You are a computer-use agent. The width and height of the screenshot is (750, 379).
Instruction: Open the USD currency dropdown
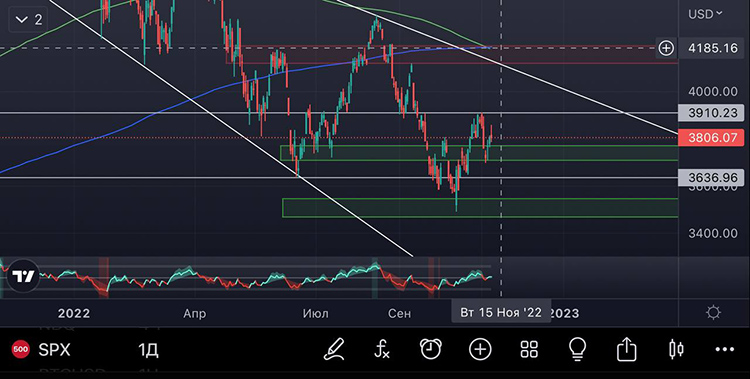[706, 14]
